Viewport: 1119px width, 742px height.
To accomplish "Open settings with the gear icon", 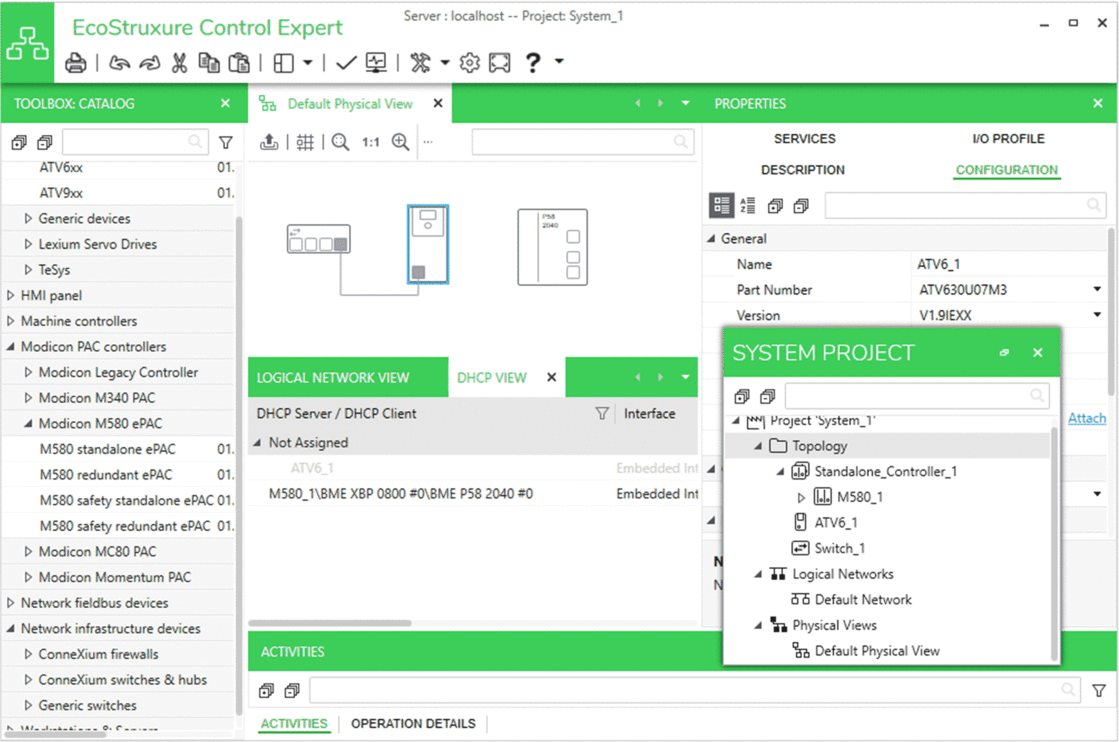I will tap(470, 63).
